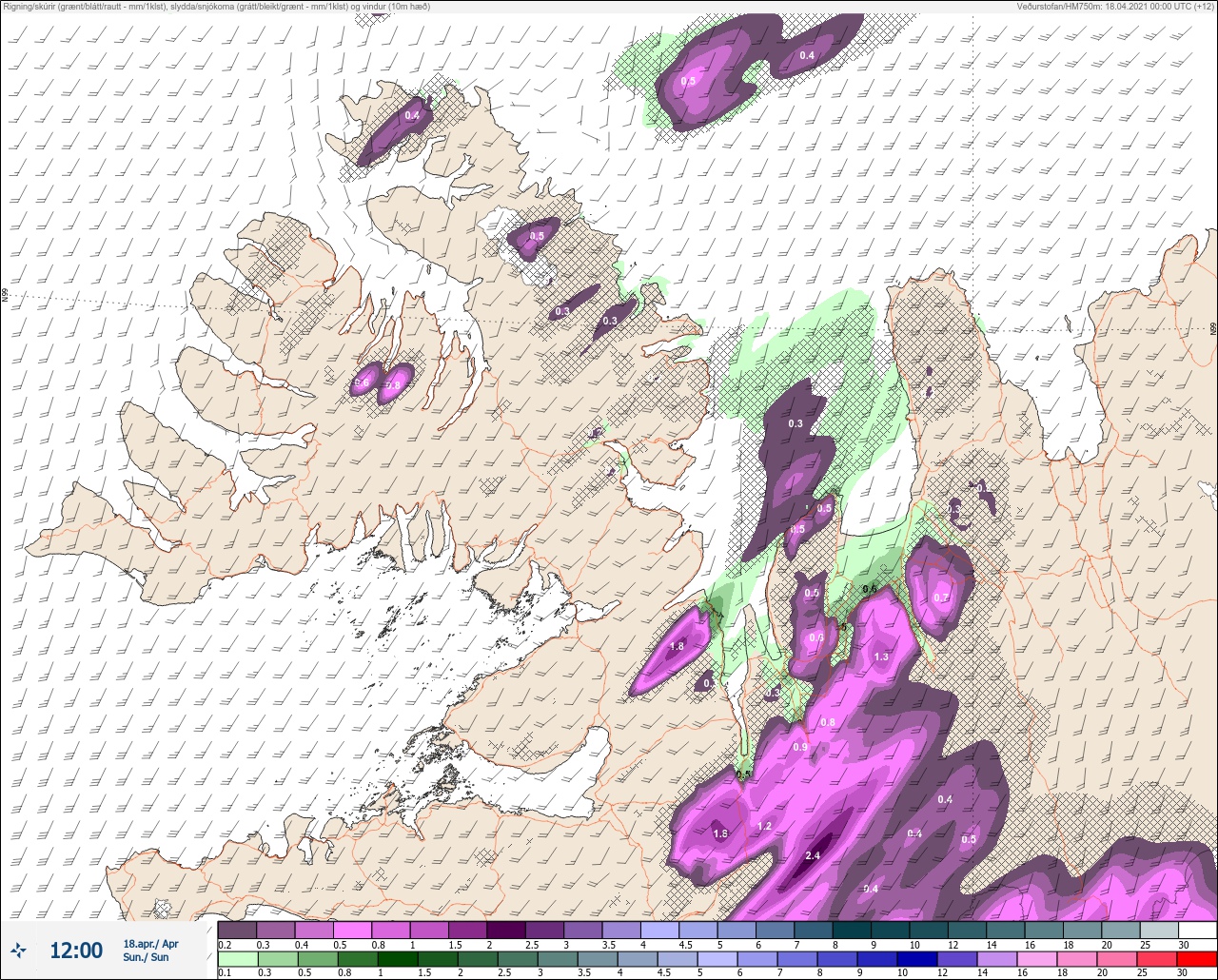Pick the slate blue swatch labeled 6 in upper legend
The height and width of the screenshot is (980, 1218).
click(x=776, y=930)
